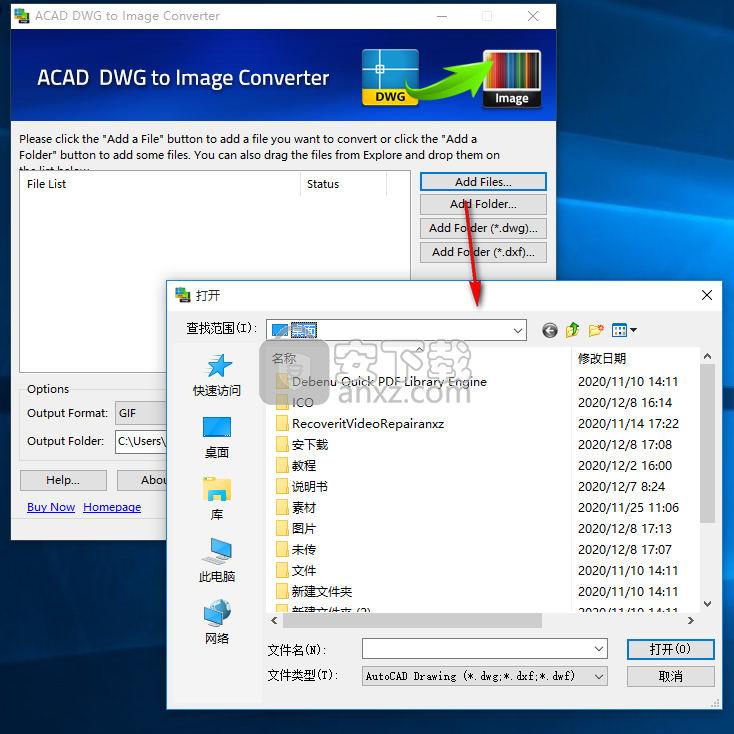Click the horizontal scrollbar in file list
The height and width of the screenshot is (734, 734).
tap(412, 620)
